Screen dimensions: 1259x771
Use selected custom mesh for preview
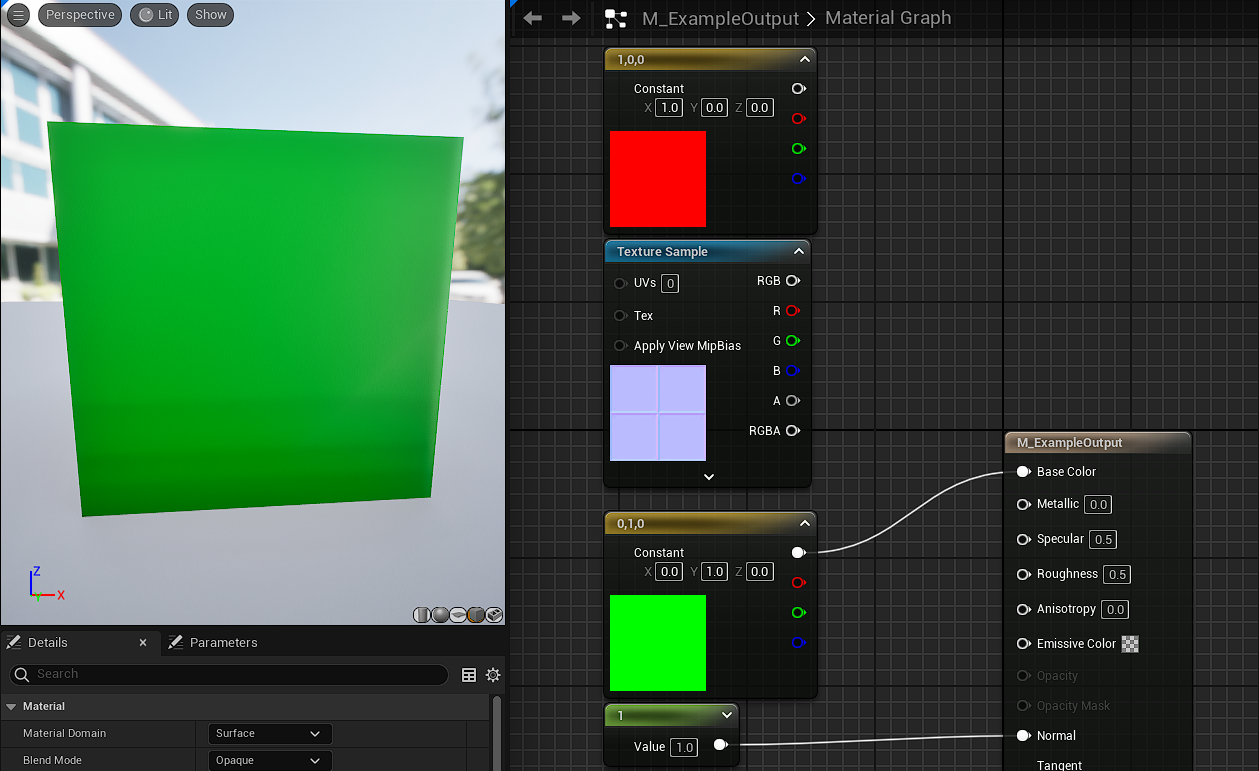pos(494,615)
